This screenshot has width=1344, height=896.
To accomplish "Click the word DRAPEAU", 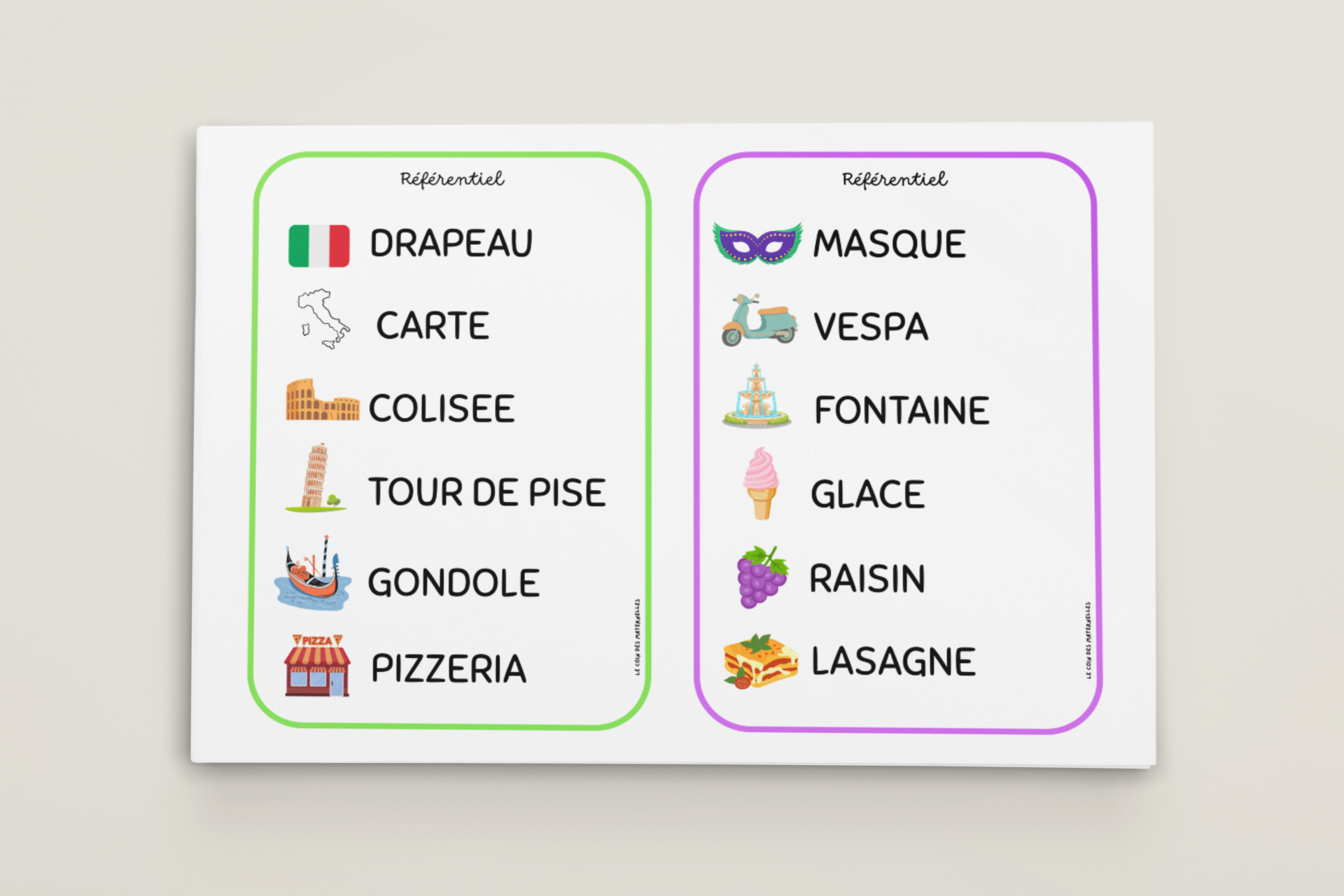I will tap(451, 244).
